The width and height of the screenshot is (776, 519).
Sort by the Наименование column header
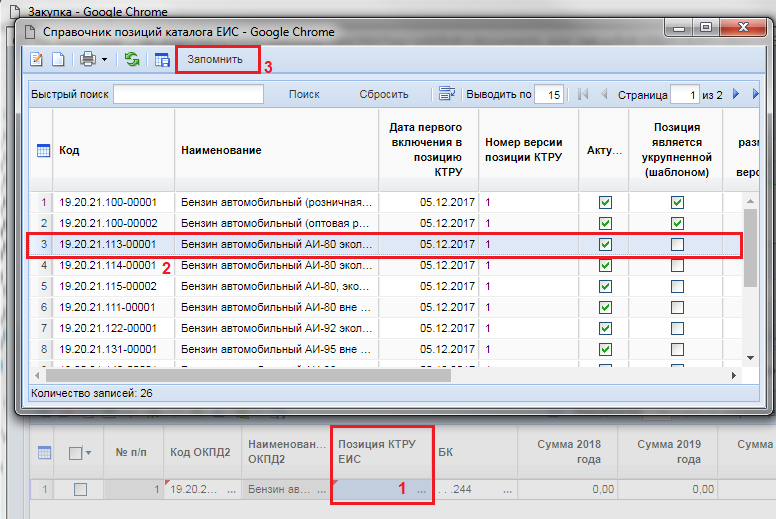coord(221,150)
